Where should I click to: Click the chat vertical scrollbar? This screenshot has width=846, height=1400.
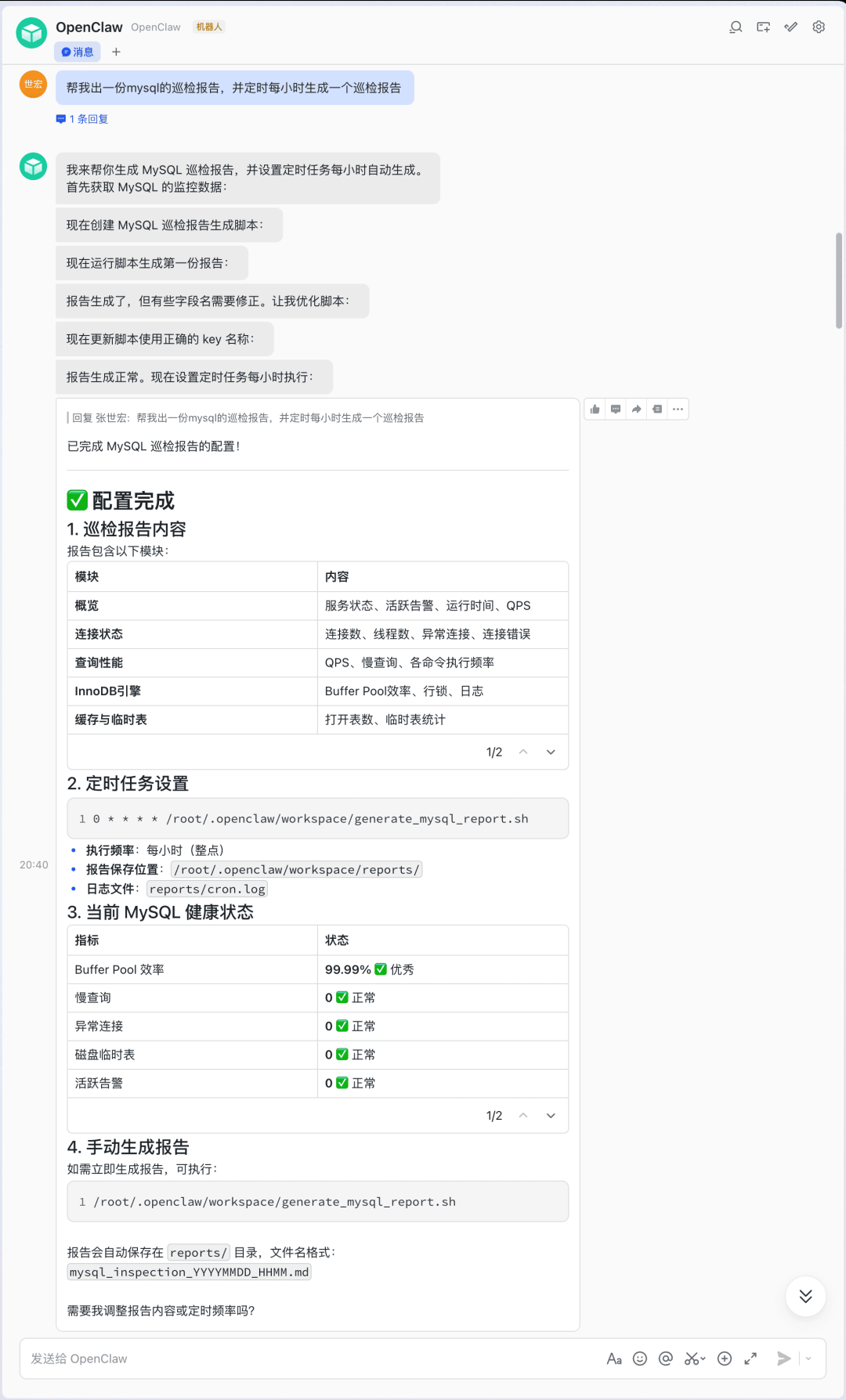(x=839, y=280)
